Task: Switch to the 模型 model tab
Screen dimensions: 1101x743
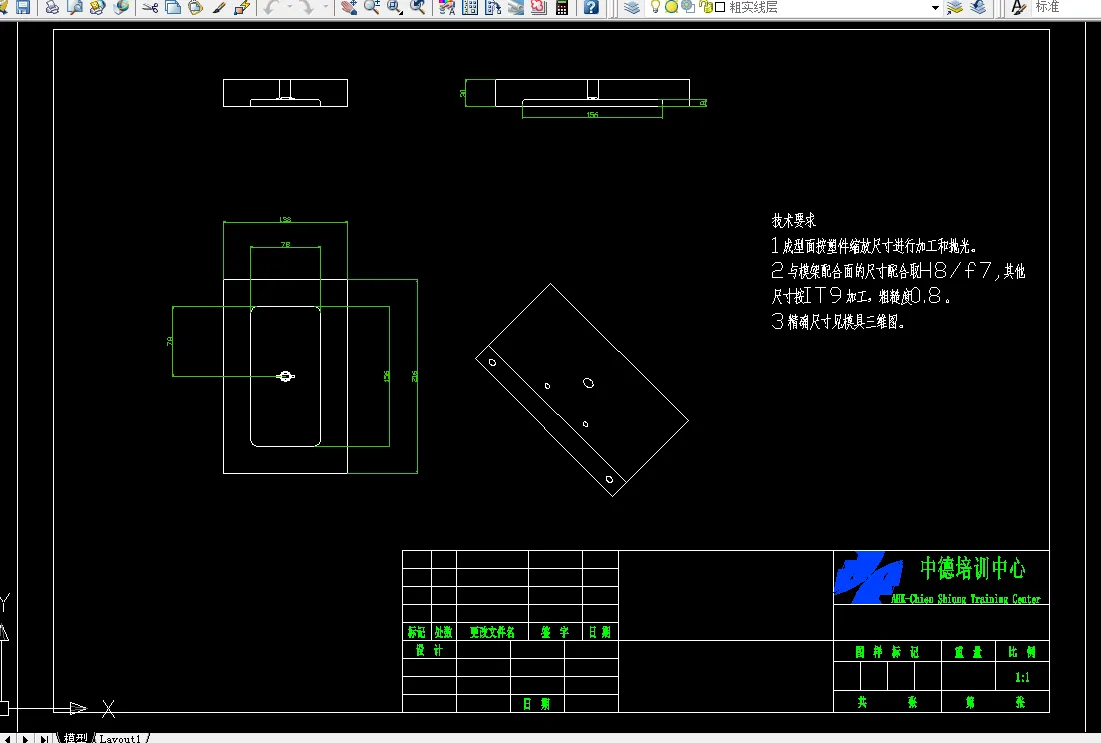Action: 75,737
